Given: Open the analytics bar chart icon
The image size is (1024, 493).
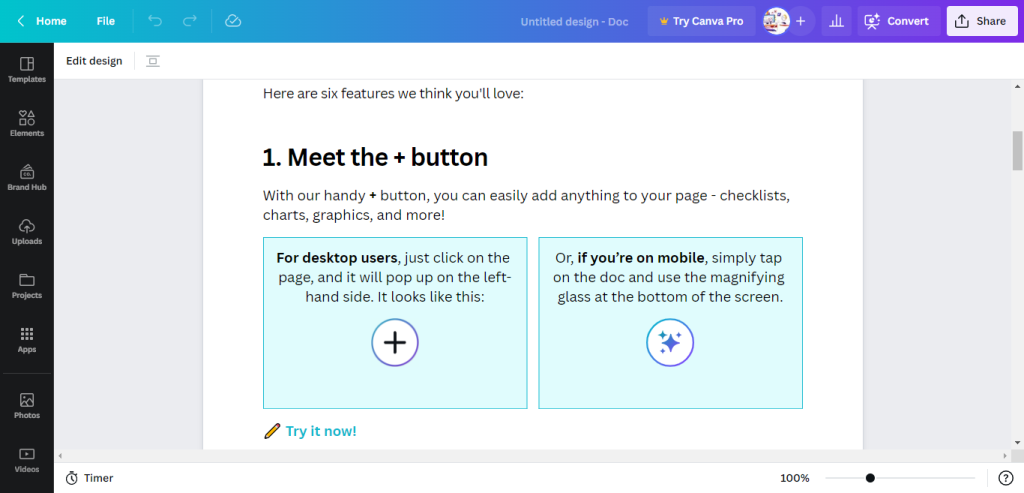Looking at the screenshot, I should [836, 21].
